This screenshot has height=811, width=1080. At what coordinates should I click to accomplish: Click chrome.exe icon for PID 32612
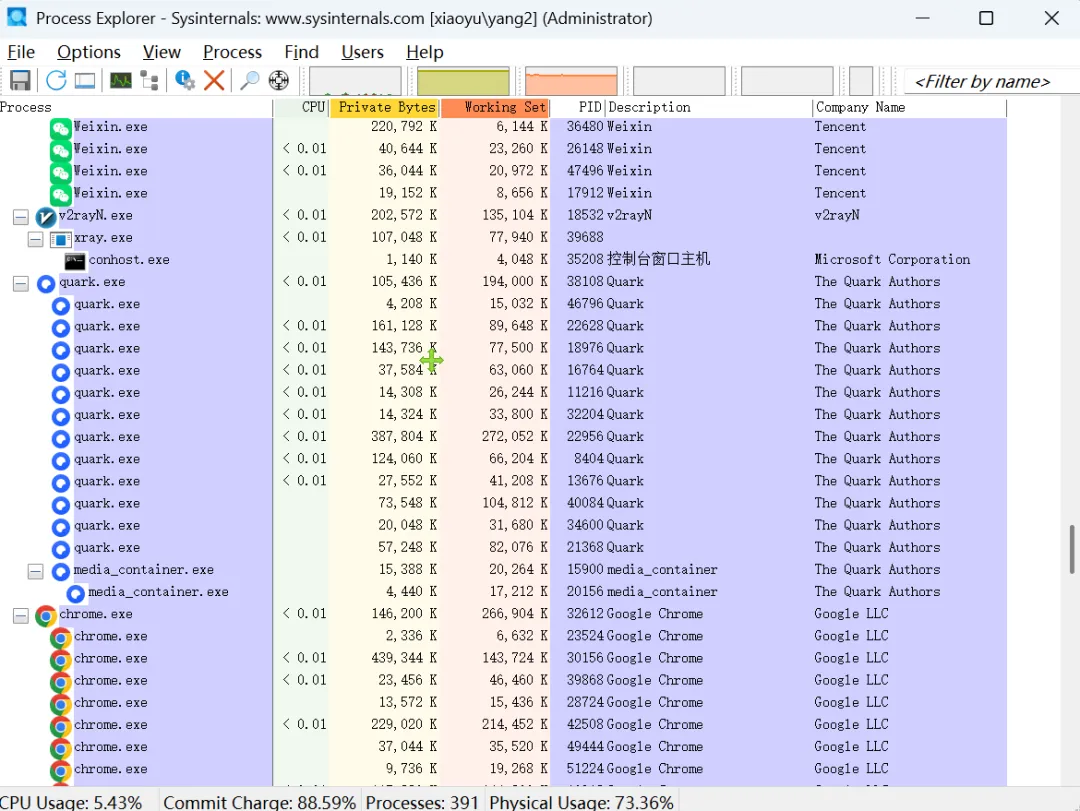tap(45, 615)
